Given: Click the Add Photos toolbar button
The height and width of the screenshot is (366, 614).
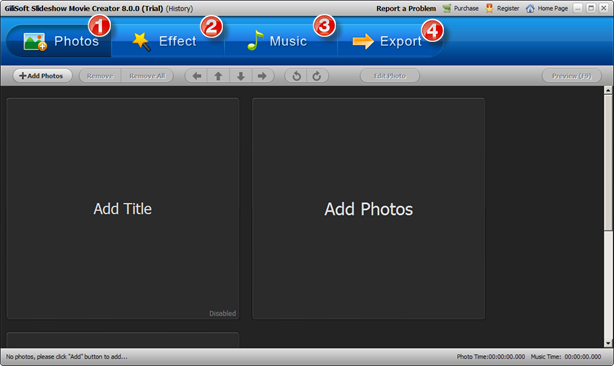Looking at the screenshot, I should tap(42, 76).
